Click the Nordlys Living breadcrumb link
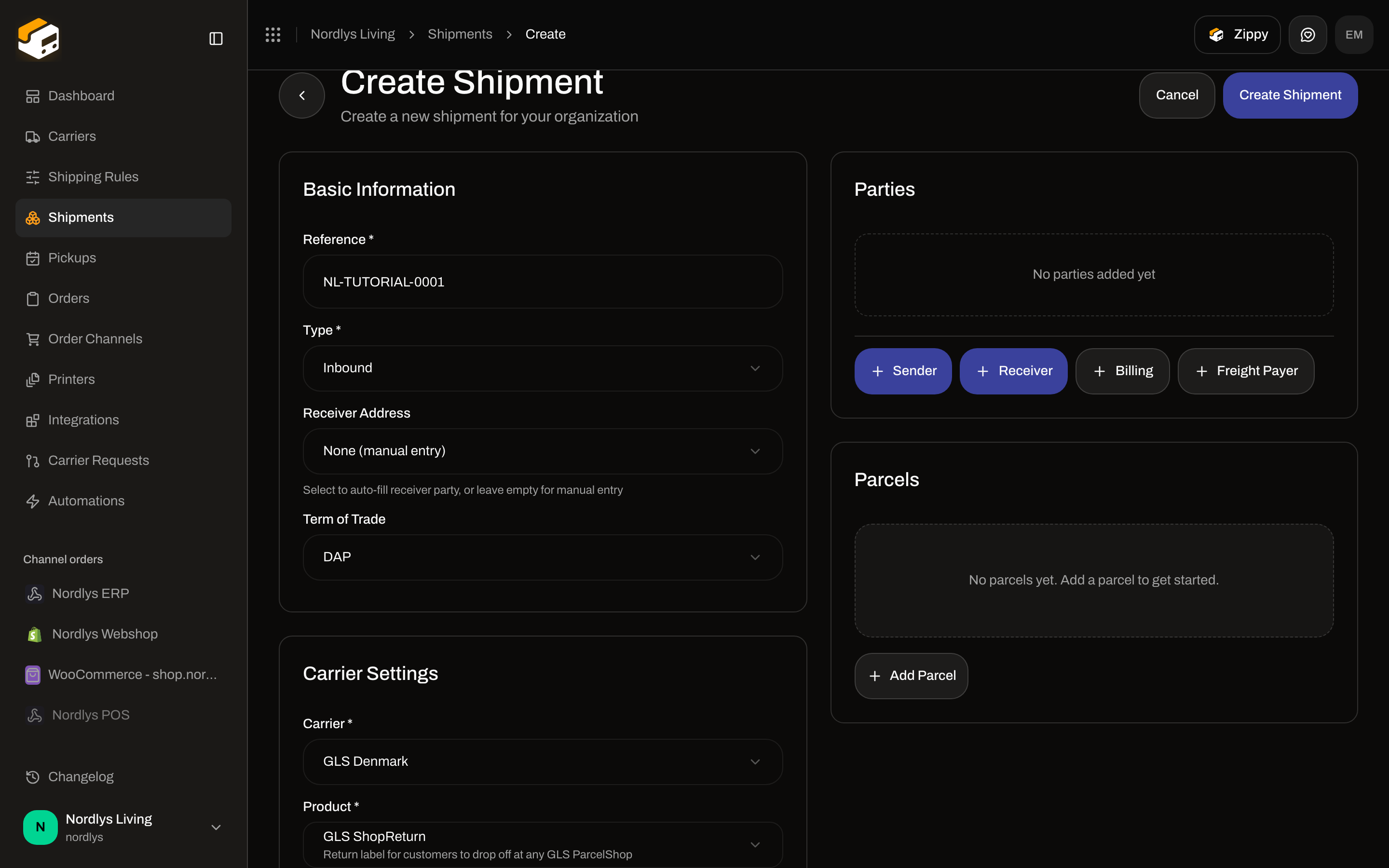 [x=353, y=34]
